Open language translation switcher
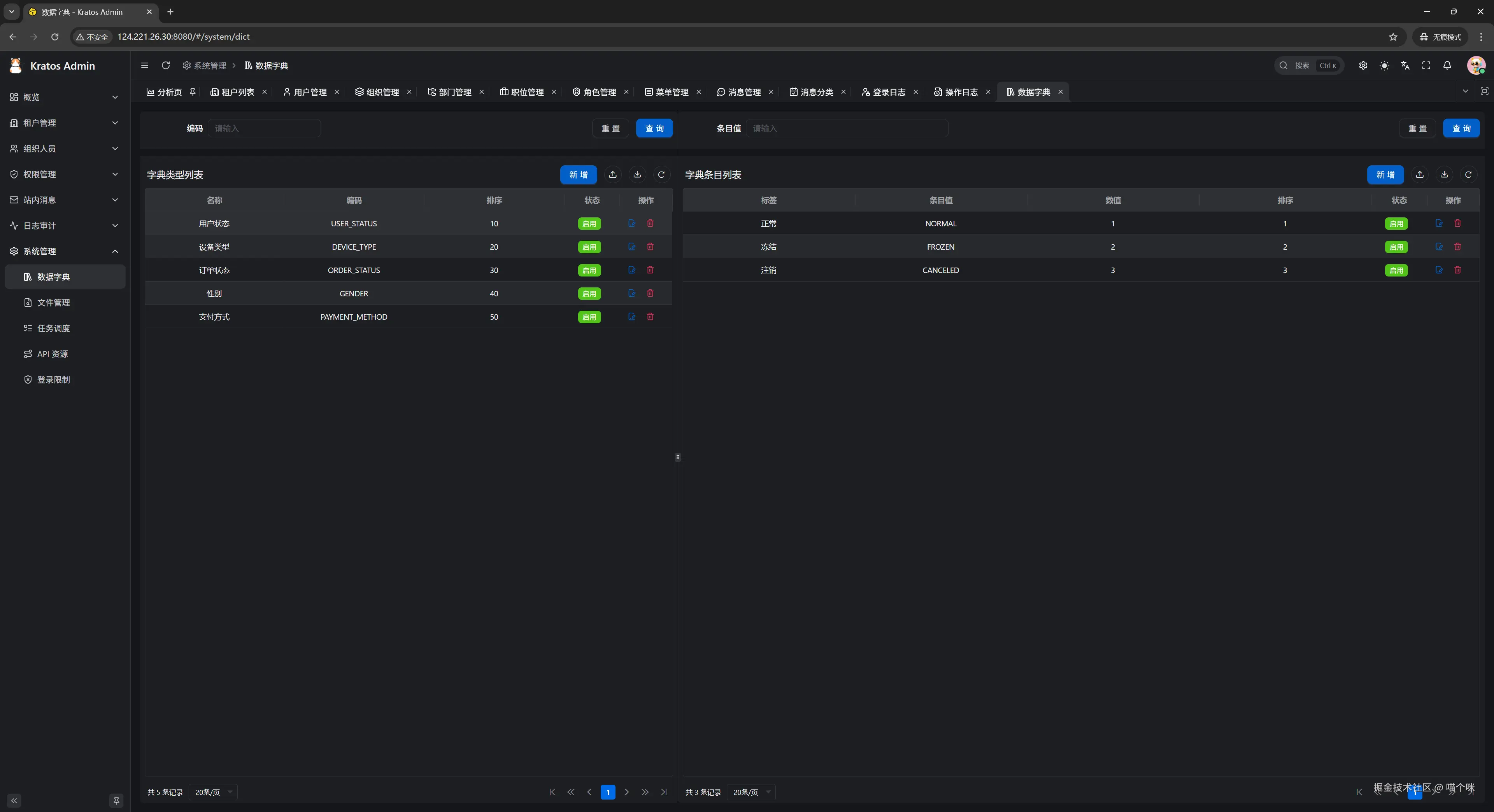Viewport: 1494px width, 812px height. click(1405, 65)
